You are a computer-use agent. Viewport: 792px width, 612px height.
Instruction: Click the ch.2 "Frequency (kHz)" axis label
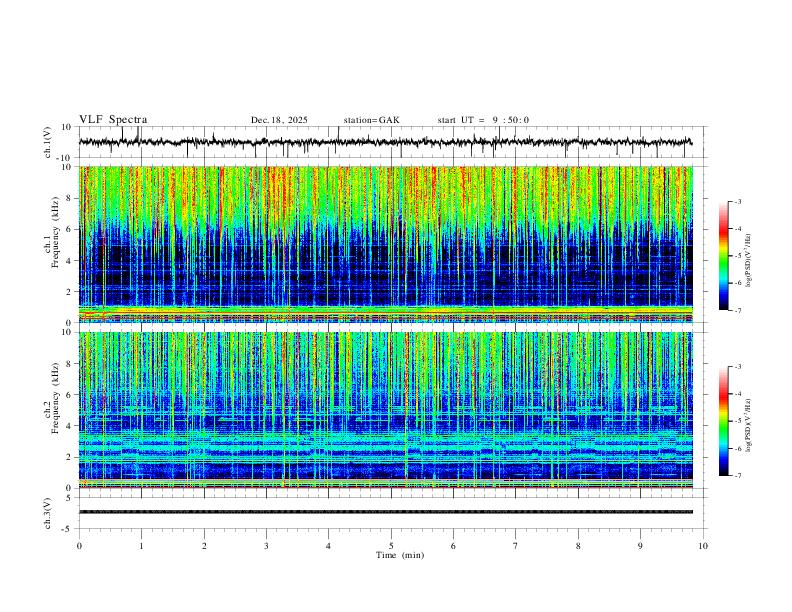pyautogui.click(x=55, y=397)
